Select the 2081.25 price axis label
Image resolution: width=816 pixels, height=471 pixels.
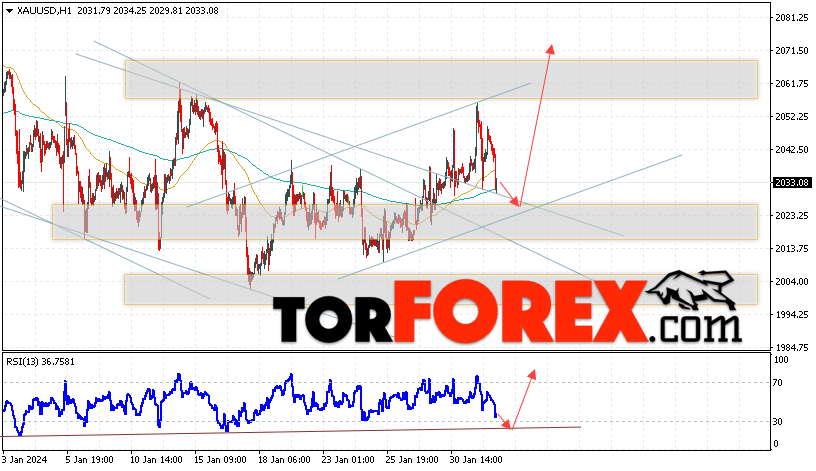coord(792,18)
